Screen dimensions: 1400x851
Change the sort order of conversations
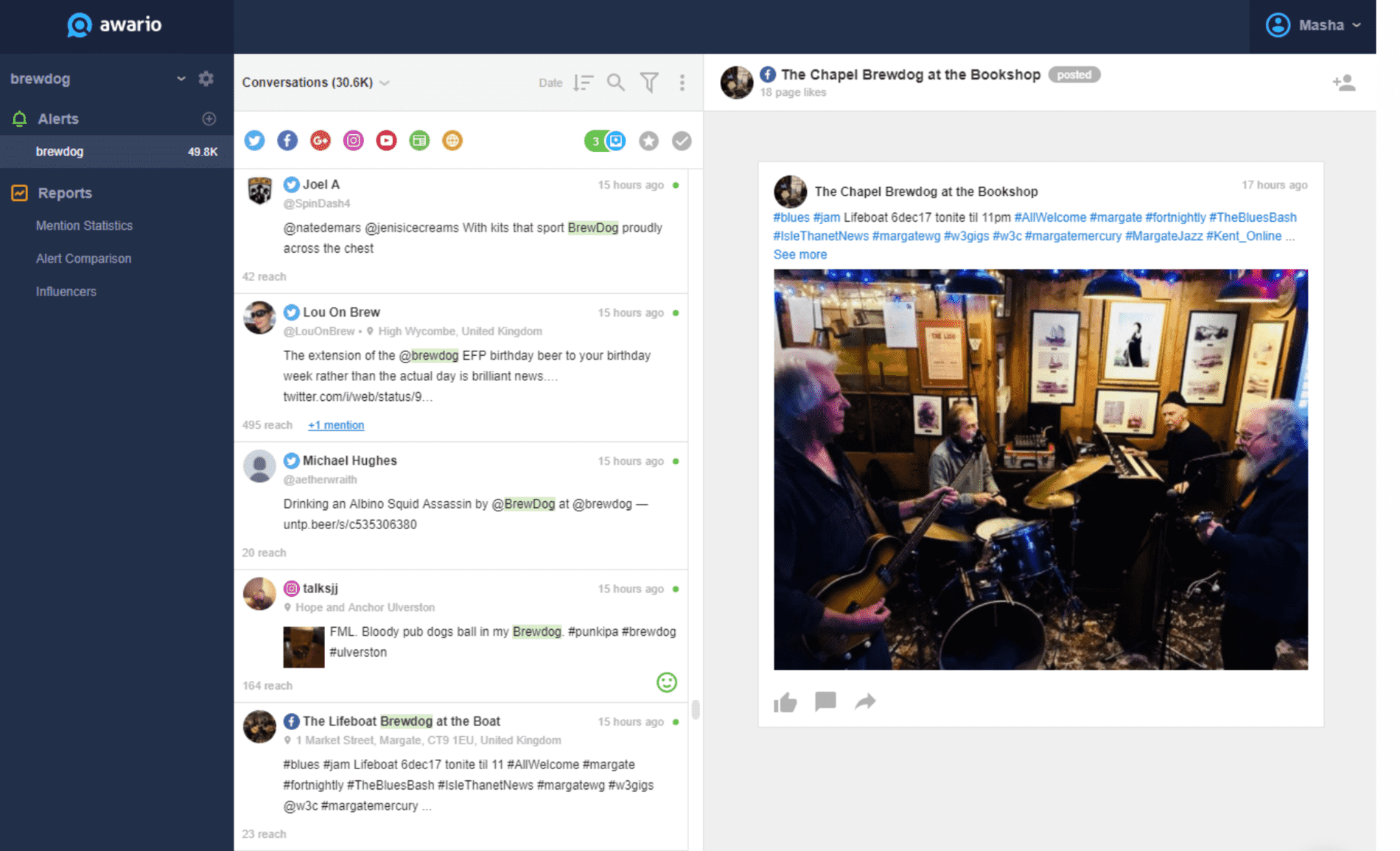(x=582, y=83)
